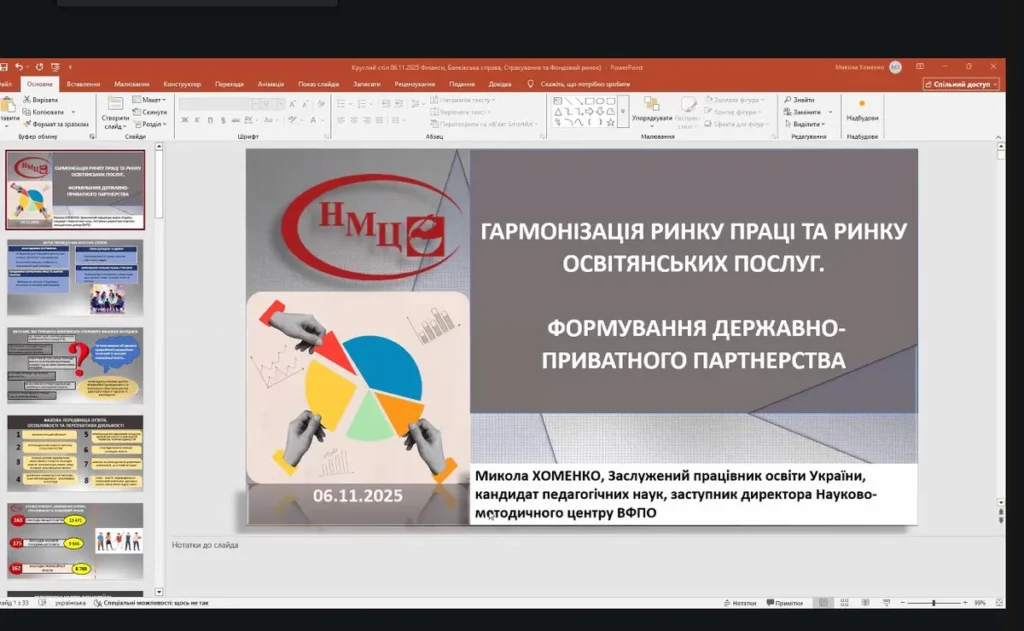Screen dimensions: 1024x631
Task: Toggle the Примітки comments pane
Action: [784, 603]
